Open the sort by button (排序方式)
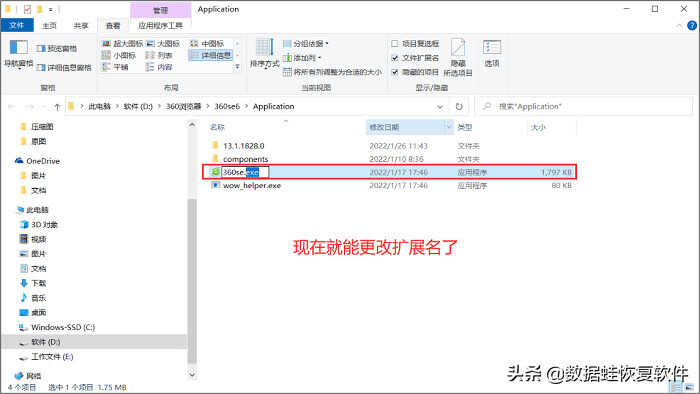Image resolution: width=700 pixels, height=394 pixels. (x=264, y=54)
